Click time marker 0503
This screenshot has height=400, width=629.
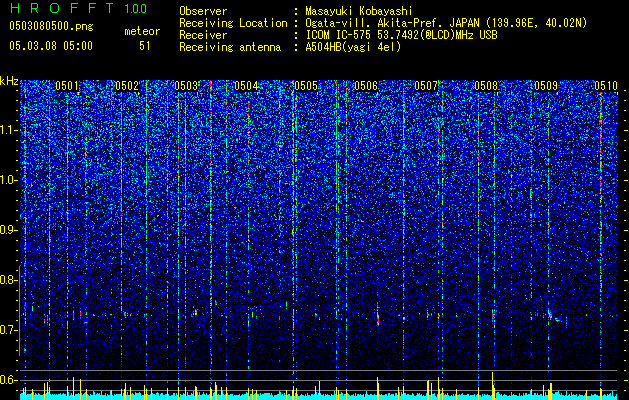pyautogui.click(x=187, y=86)
